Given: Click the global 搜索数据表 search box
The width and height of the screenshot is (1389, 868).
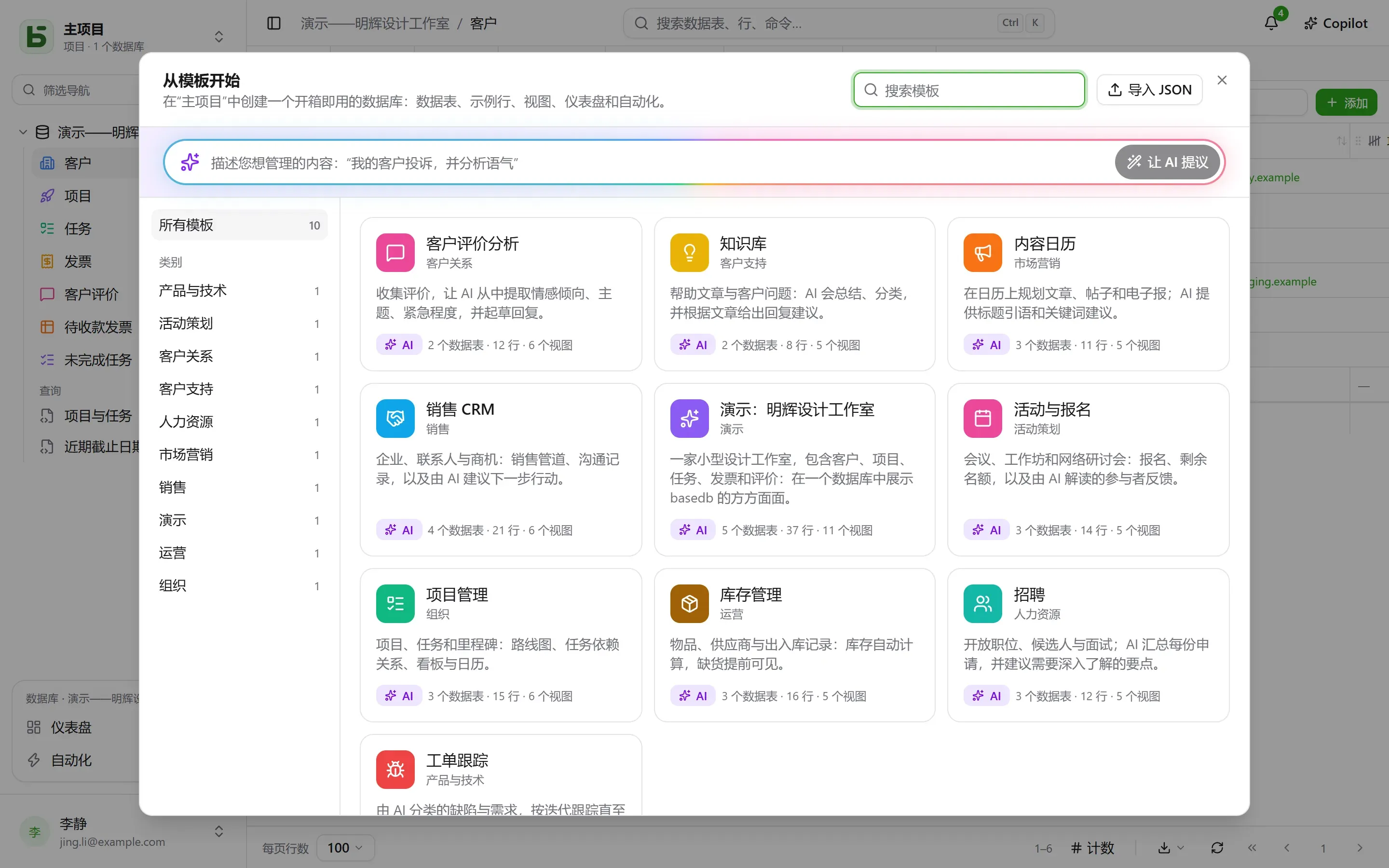Looking at the screenshot, I should click(x=839, y=23).
